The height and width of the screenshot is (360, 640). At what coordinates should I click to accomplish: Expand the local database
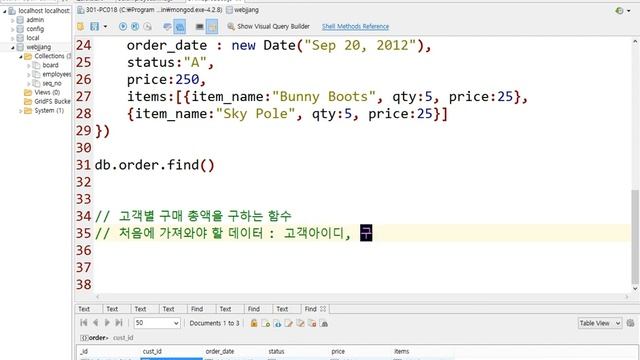13,38
